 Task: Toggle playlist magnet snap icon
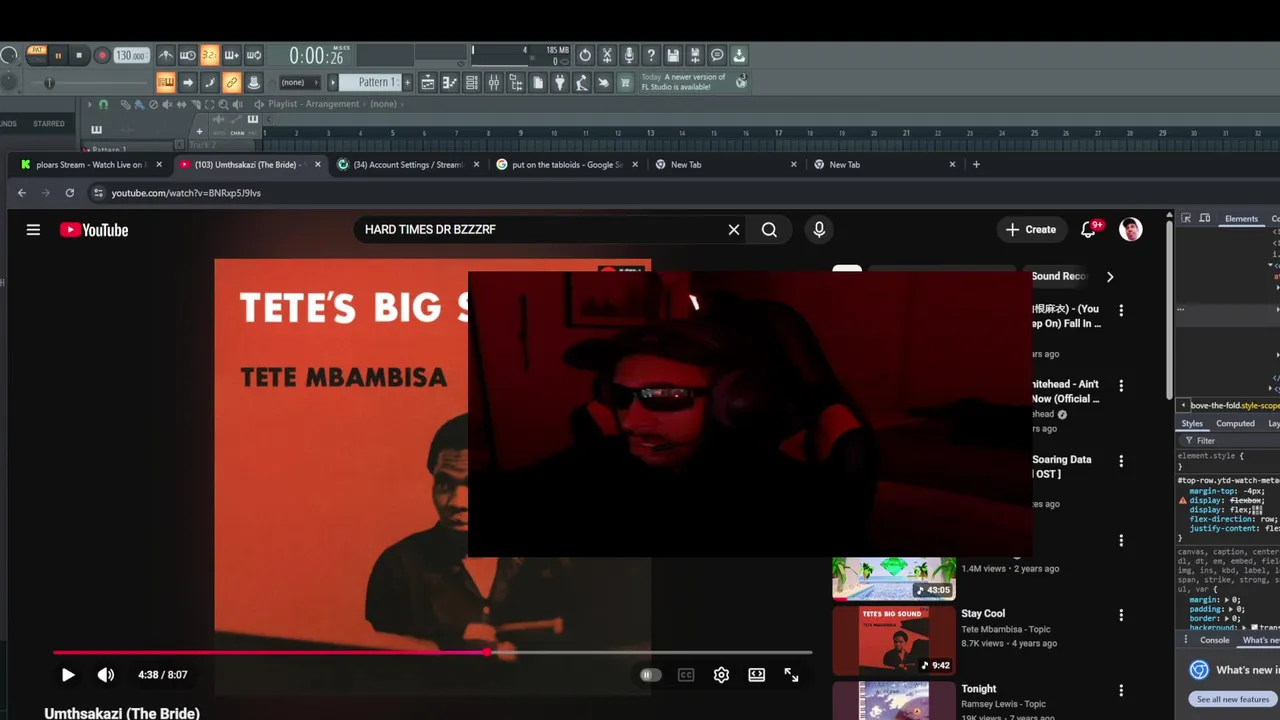[103, 104]
